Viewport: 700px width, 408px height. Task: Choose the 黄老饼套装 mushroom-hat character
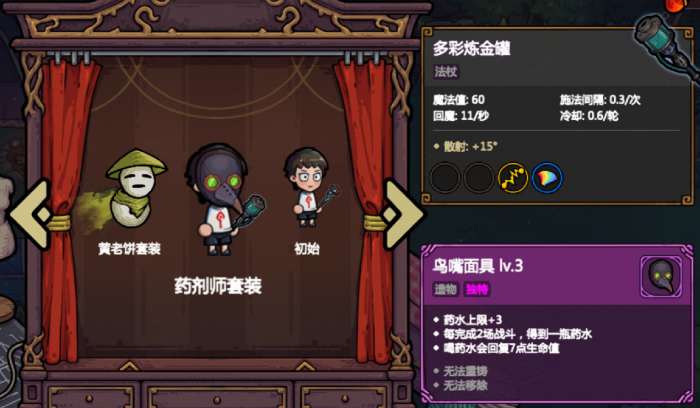(124, 191)
